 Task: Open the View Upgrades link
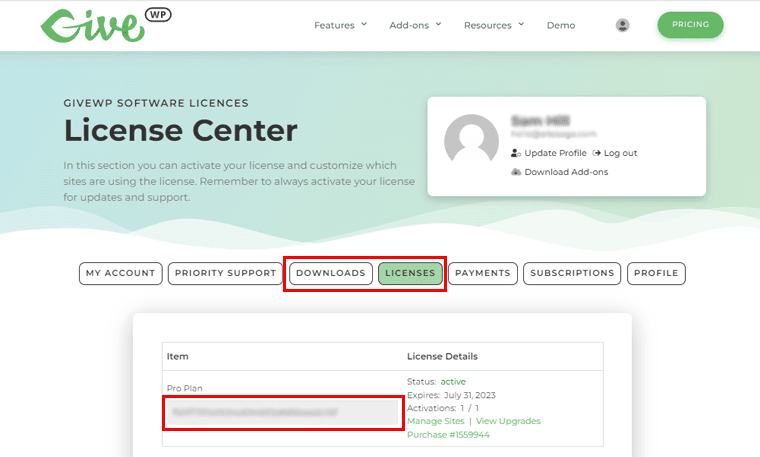click(508, 421)
